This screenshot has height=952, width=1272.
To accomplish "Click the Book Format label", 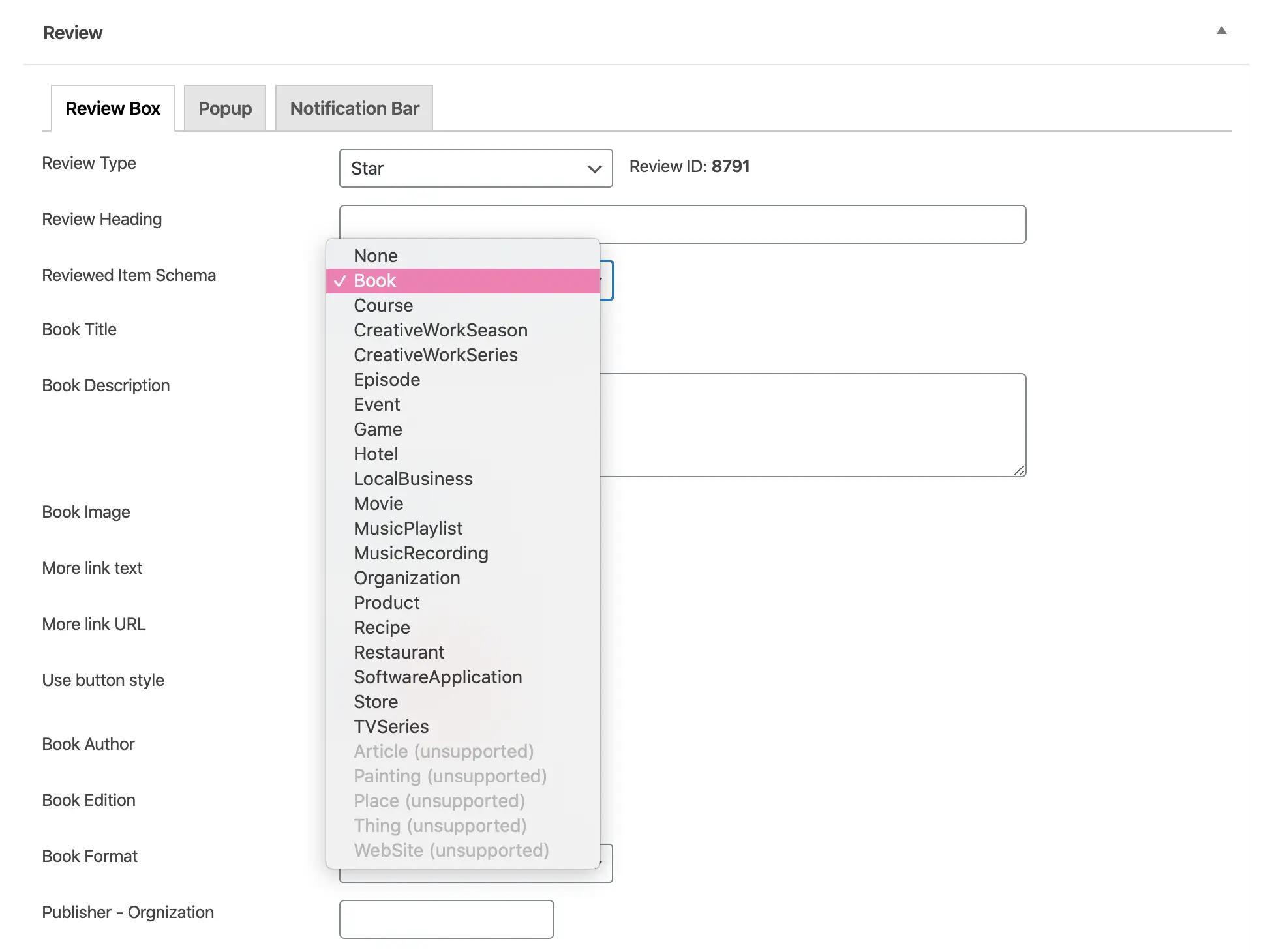I will (x=90, y=856).
